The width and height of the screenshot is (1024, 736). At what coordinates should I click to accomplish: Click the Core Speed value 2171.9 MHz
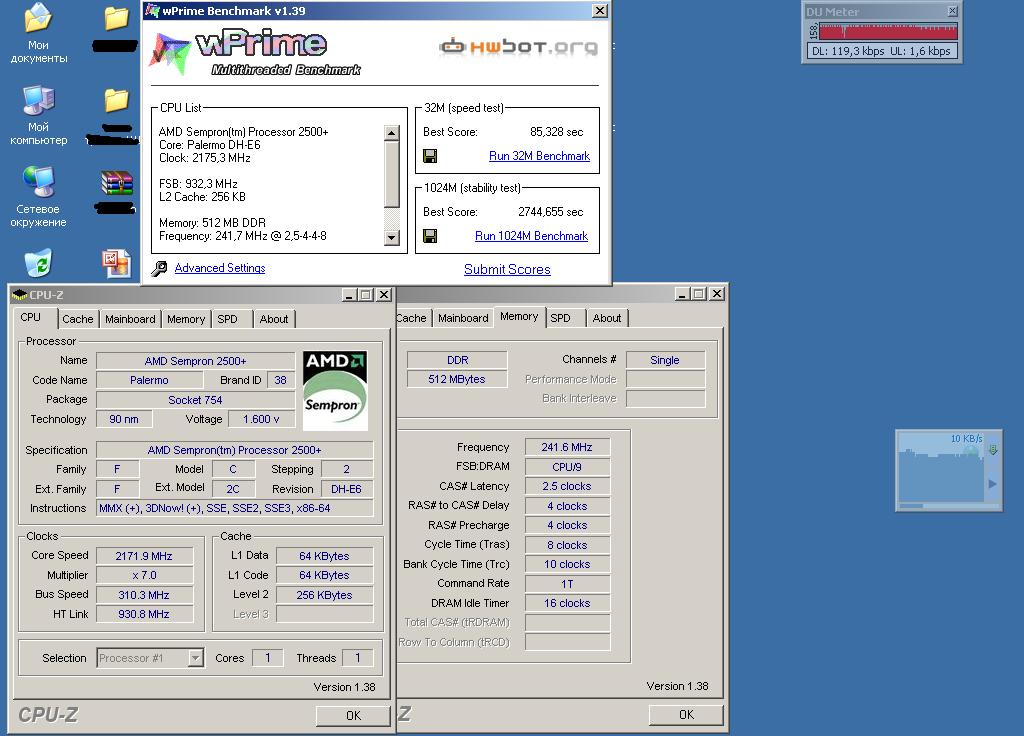[x=144, y=556]
